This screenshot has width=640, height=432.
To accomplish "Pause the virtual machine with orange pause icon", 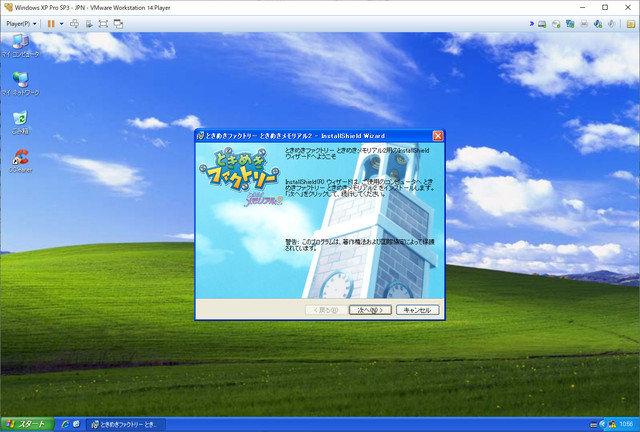I will (x=51, y=24).
